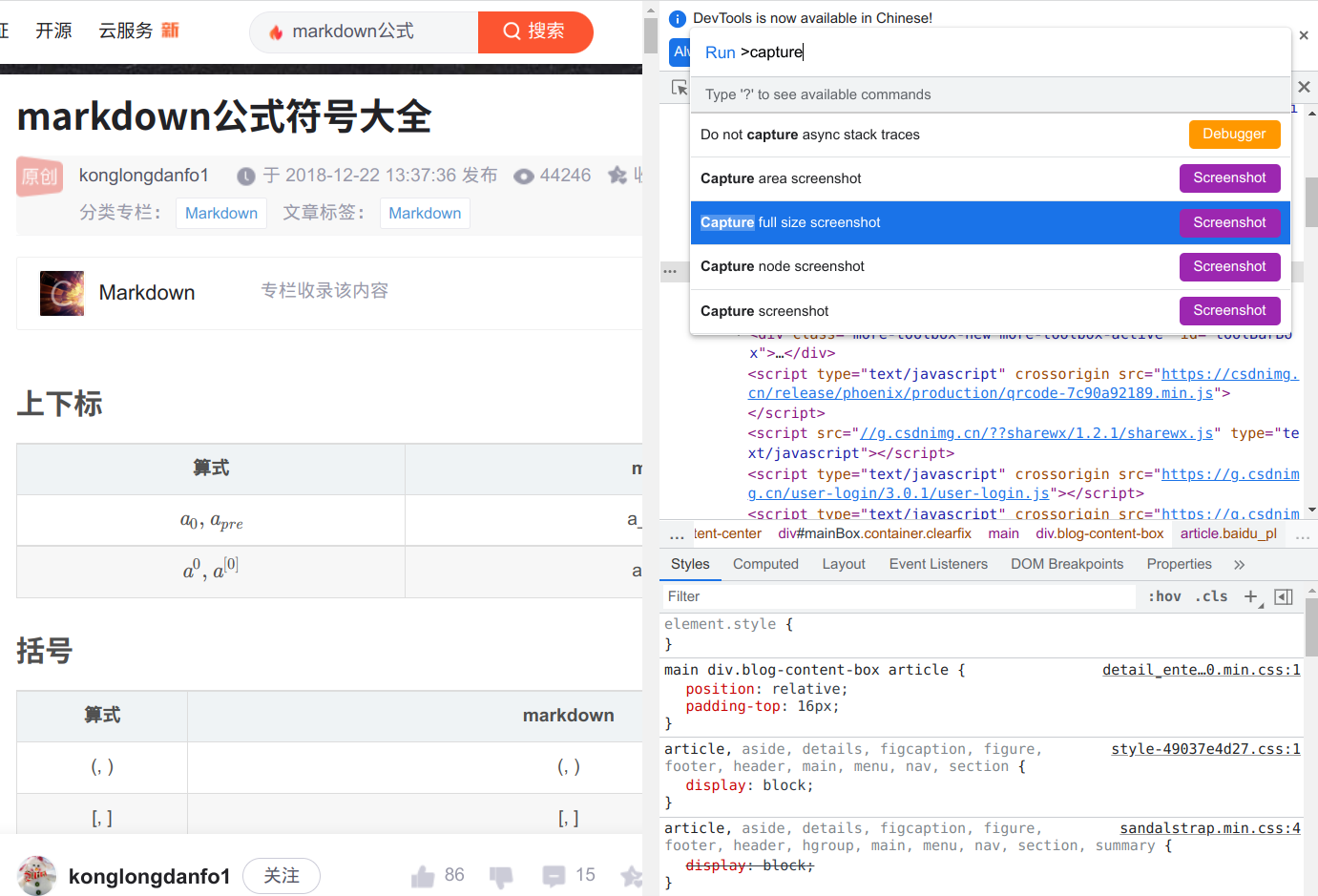Switch to the Styles tab
Viewport: 1318px width, 896px height.
tap(690, 564)
